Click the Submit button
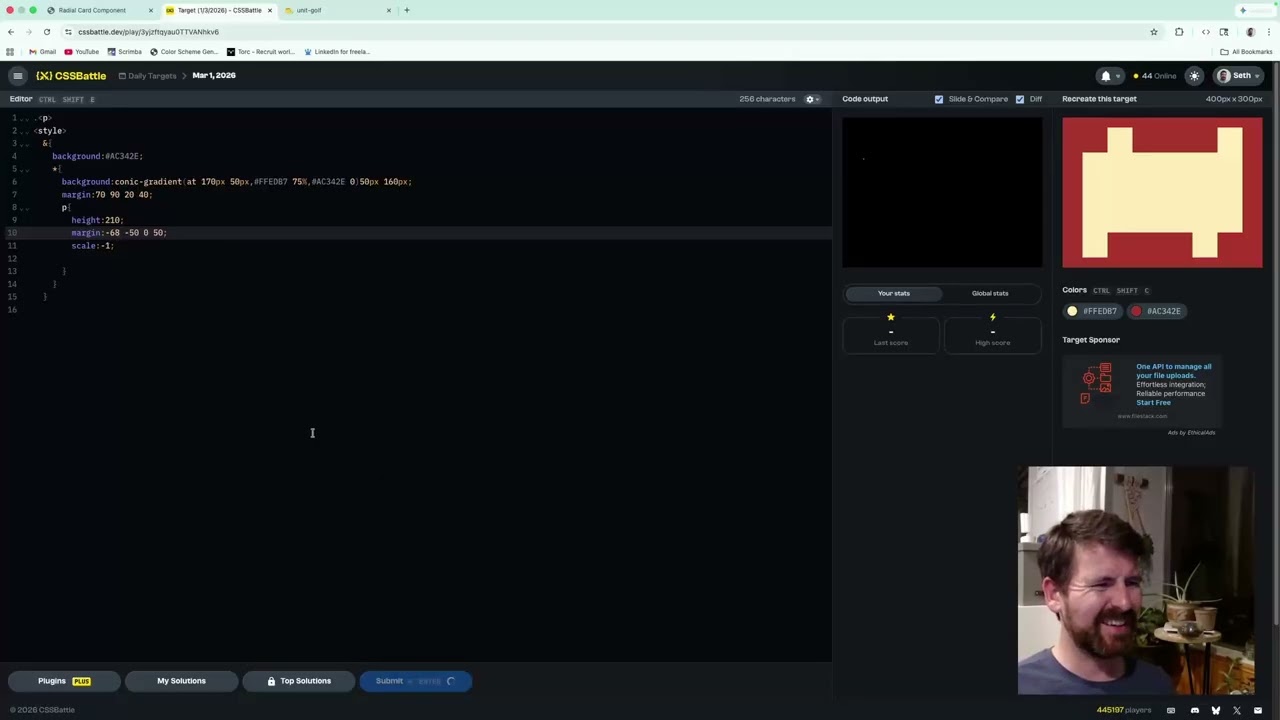This screenshot has width=1280, height=720. pos(415,681)
